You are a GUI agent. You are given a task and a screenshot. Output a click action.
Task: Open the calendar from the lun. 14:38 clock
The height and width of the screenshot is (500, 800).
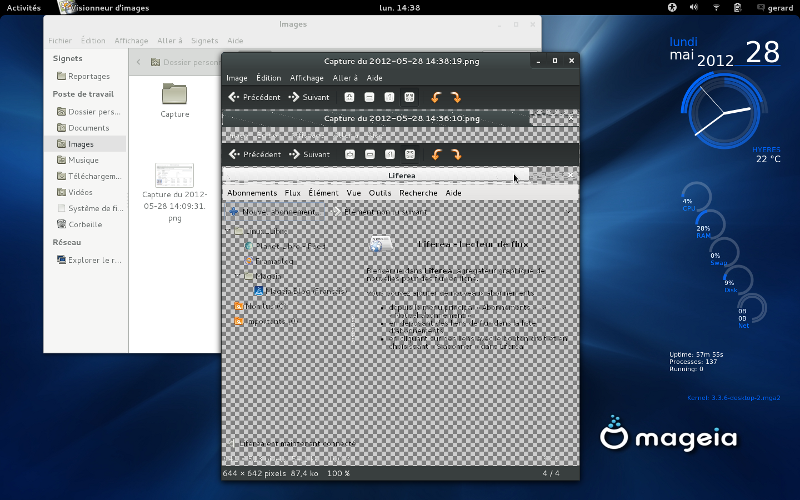(x=400, y=7)
